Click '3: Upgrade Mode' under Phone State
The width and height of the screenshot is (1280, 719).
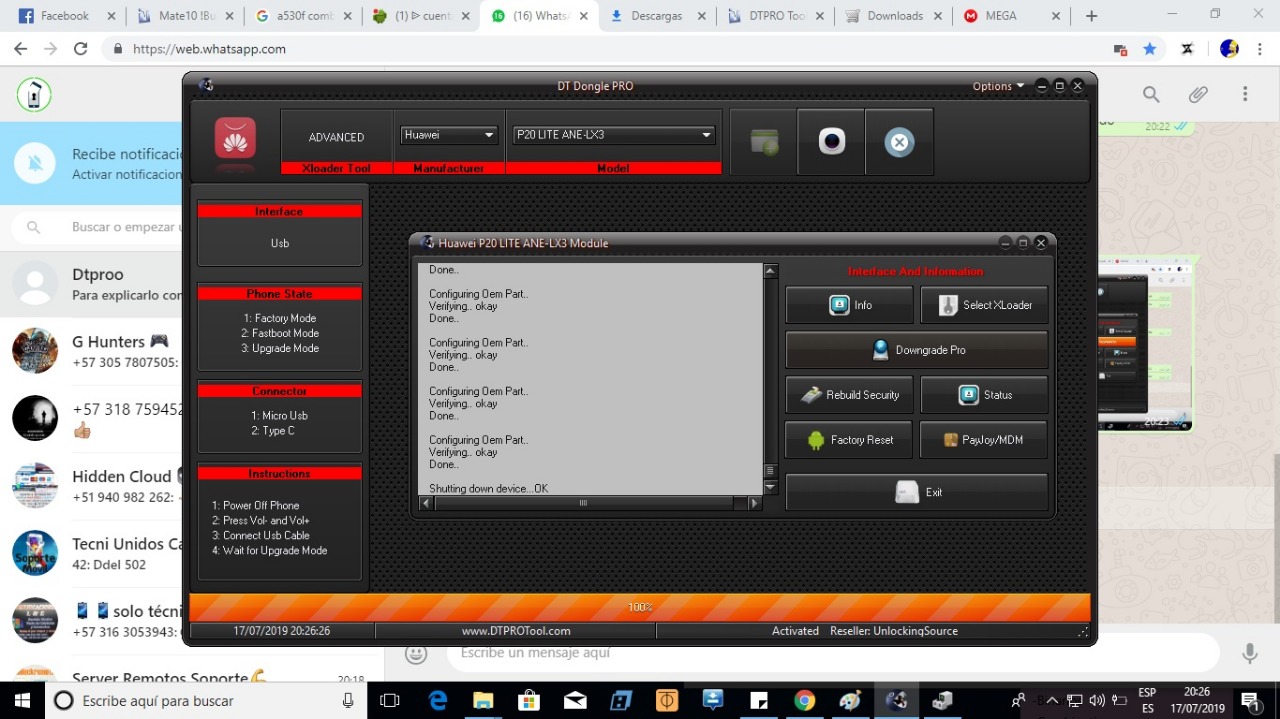280,348
